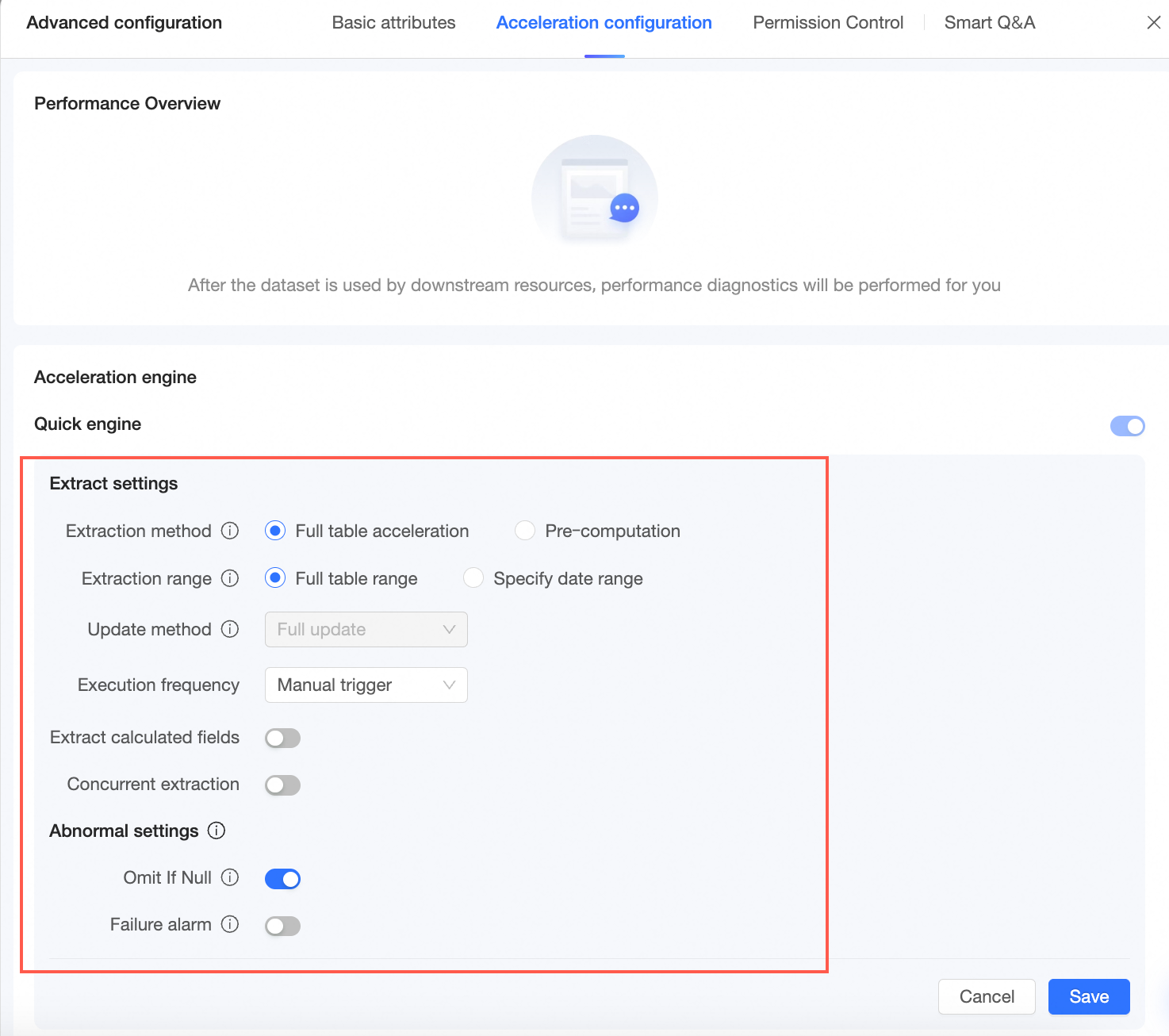Click the Save button
The image size is (1169, 1036).
[1089, 996]
